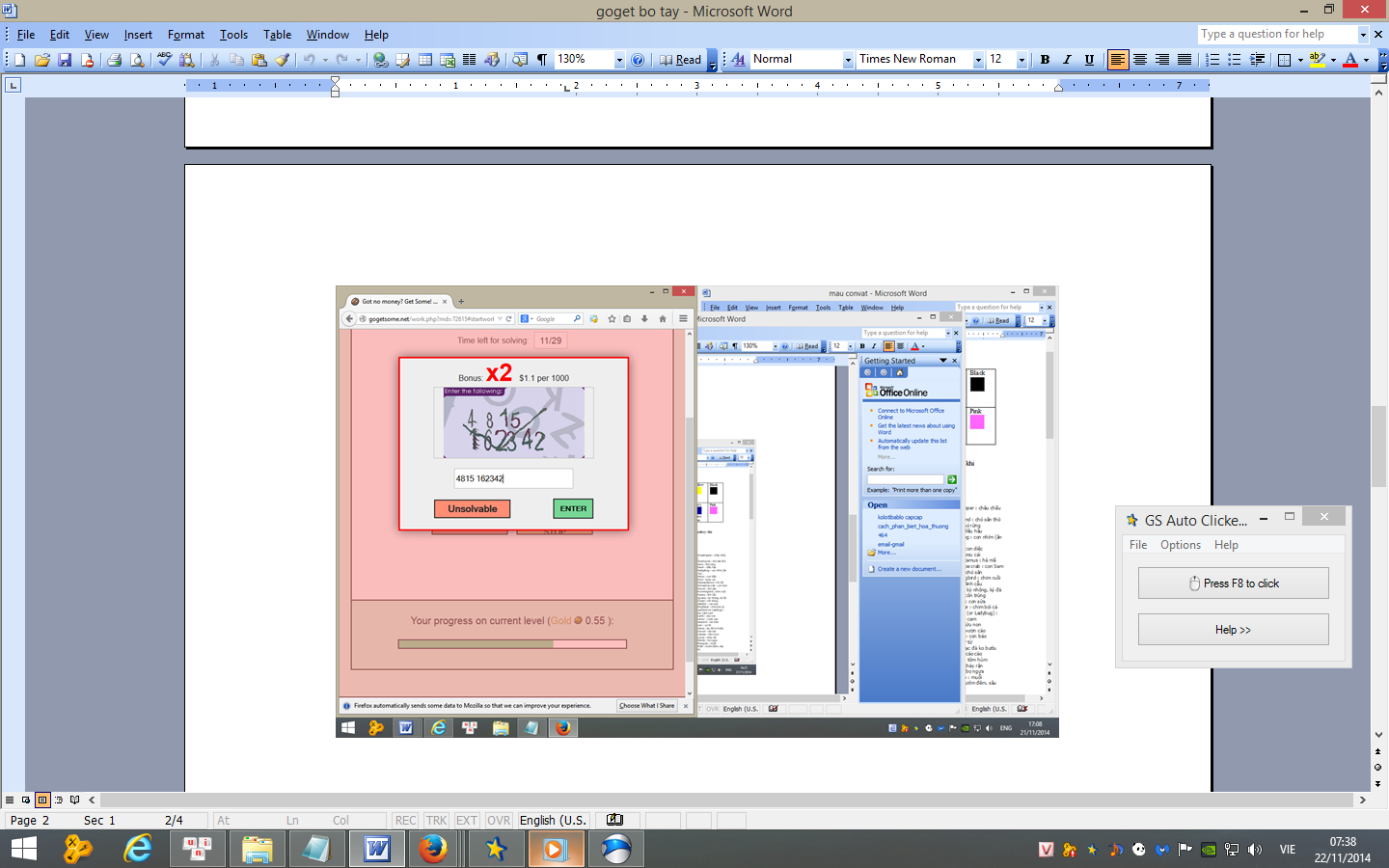1389x868 pixels.
Task: Click the tab-stop selector at the ruler's left end
Action: coord(13,85)
